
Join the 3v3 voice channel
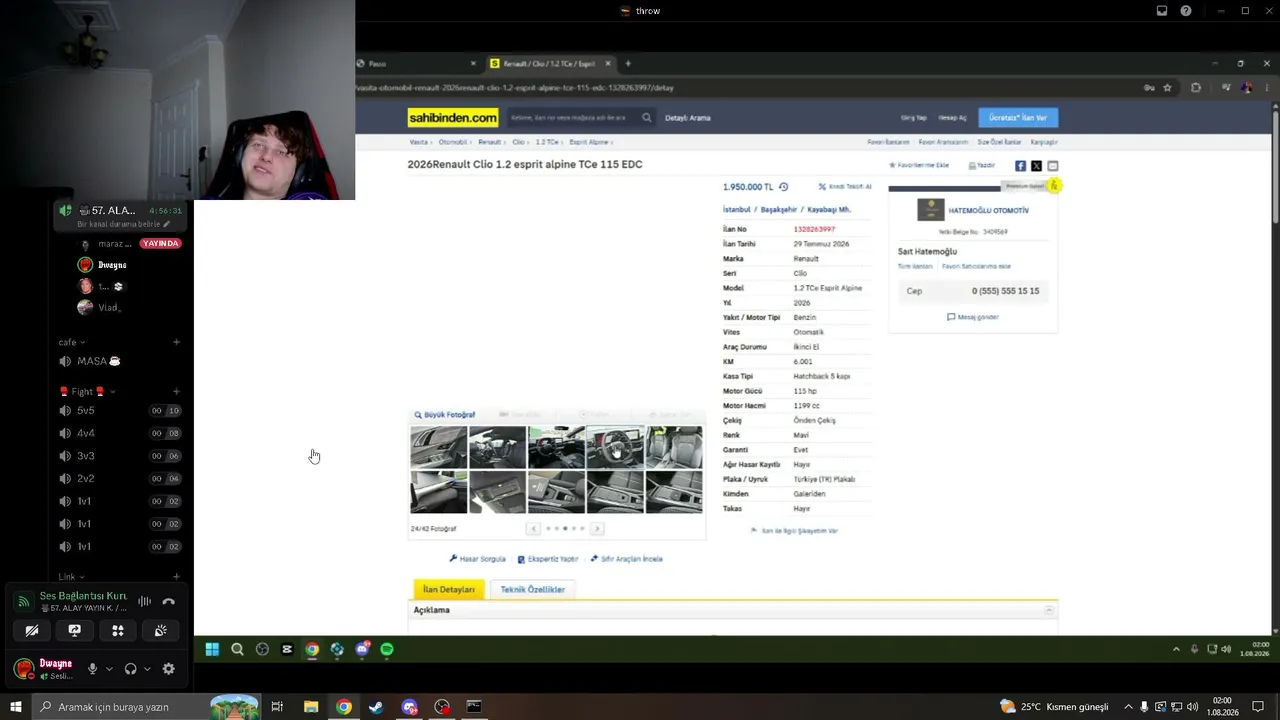point(119,456)
